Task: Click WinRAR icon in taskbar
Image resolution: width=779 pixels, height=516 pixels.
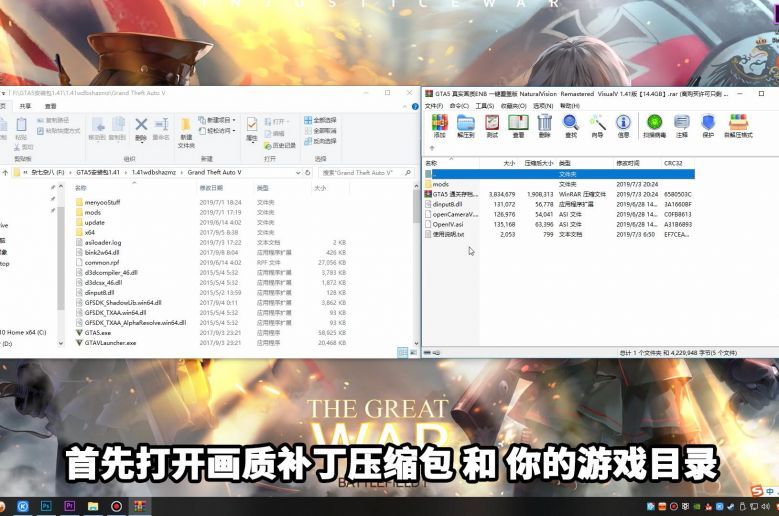Action: click(139, 506)
